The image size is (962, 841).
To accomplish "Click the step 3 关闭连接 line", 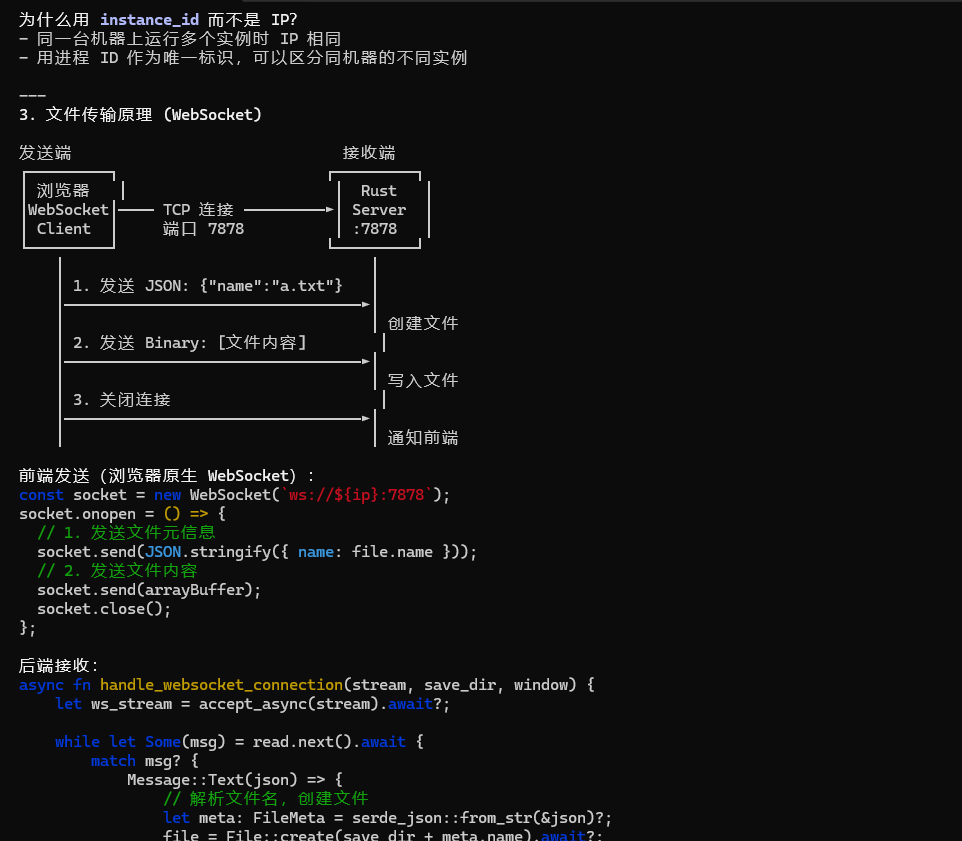I will [x=122, y=400].
